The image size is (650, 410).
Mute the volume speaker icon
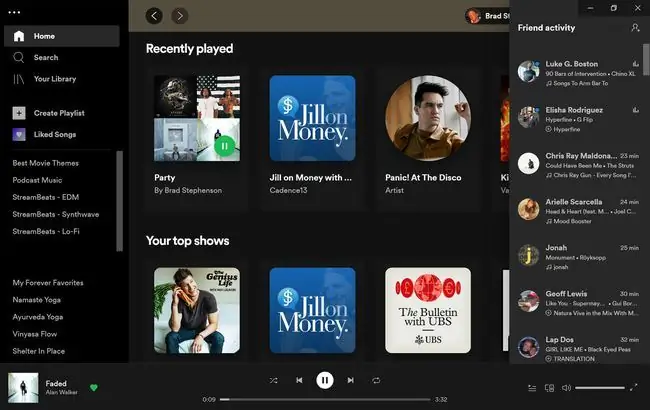[566, 388]
